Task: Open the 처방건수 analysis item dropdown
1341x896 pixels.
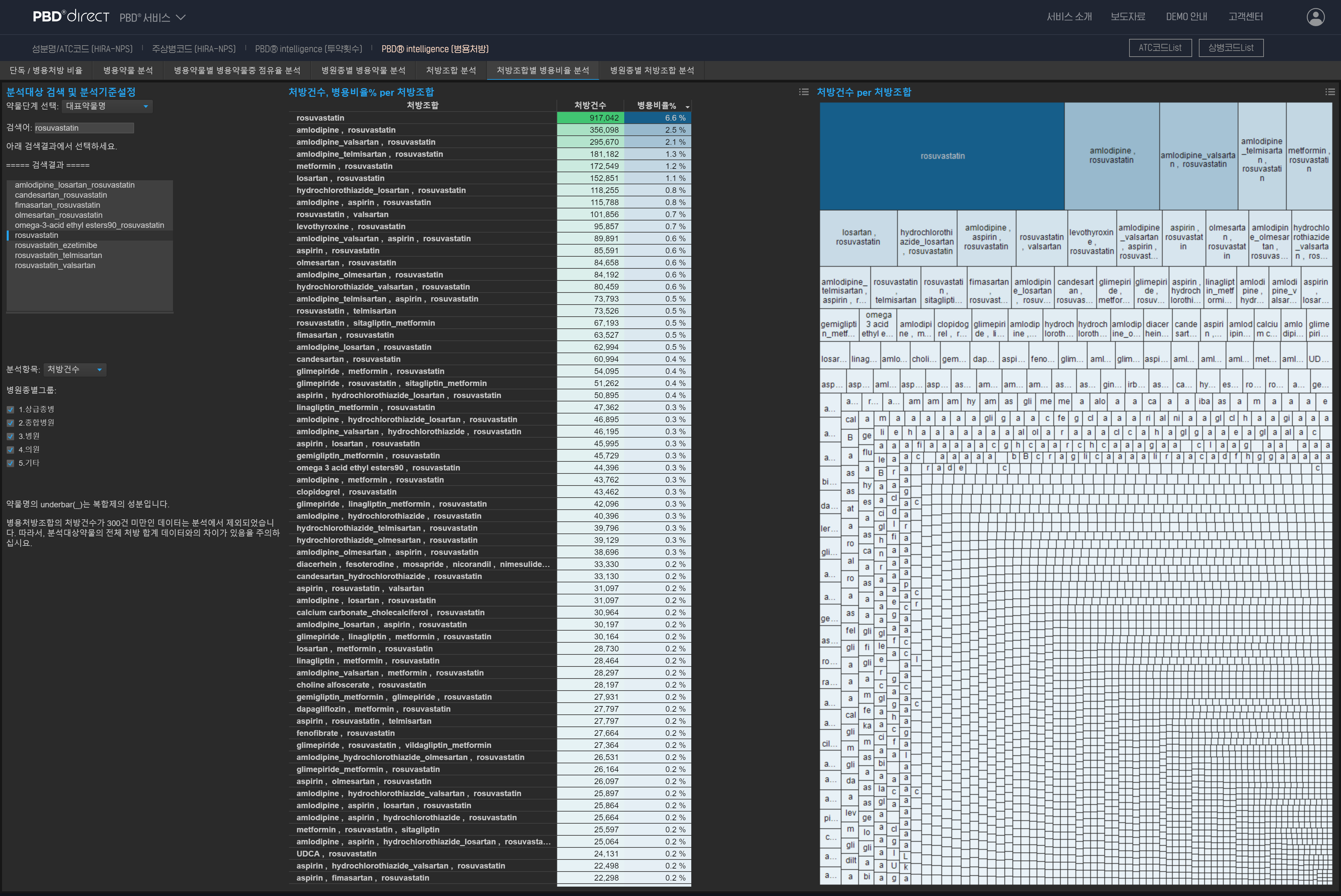Action: coord(75,369)
